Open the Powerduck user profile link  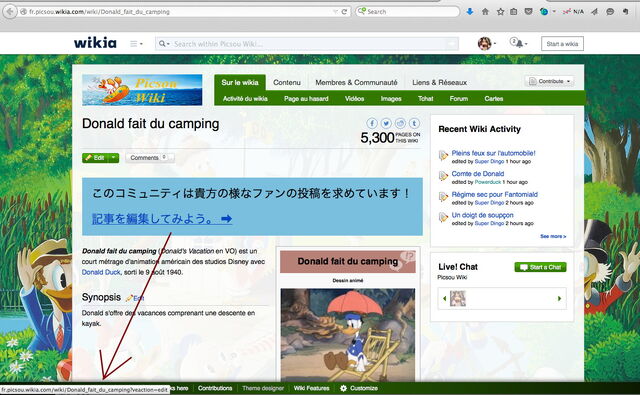(x=487, y=182)
